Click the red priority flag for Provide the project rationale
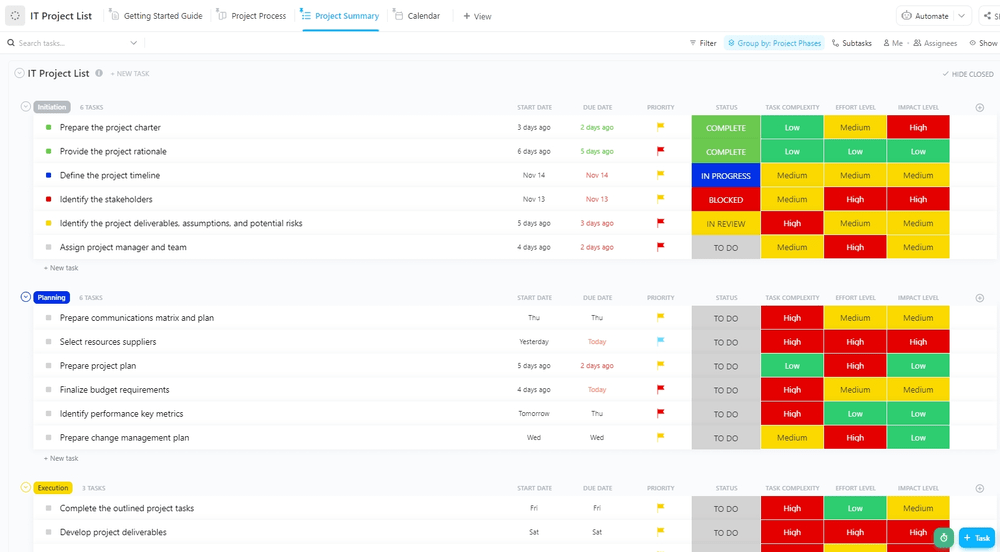The height and width of the screenshot is (552, 1000). 660,151
